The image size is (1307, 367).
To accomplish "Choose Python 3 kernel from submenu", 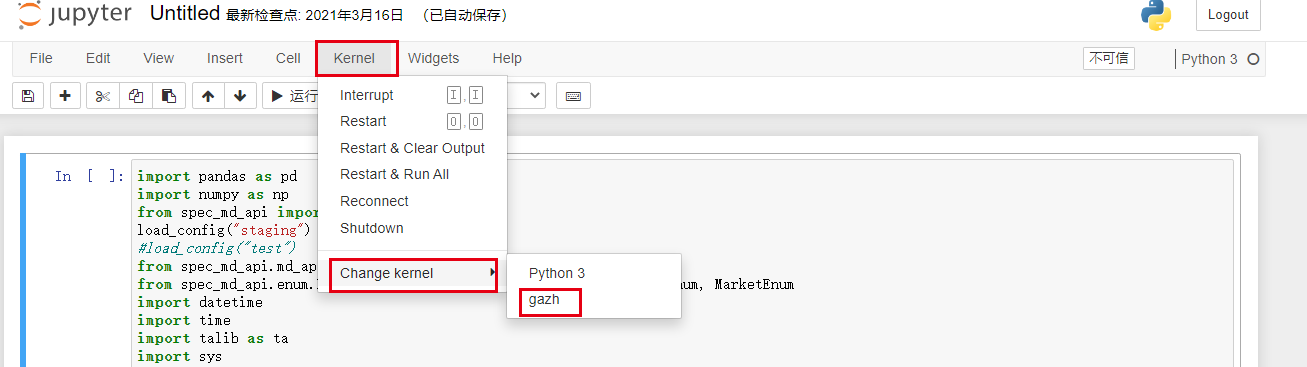I will click(557, 273).
